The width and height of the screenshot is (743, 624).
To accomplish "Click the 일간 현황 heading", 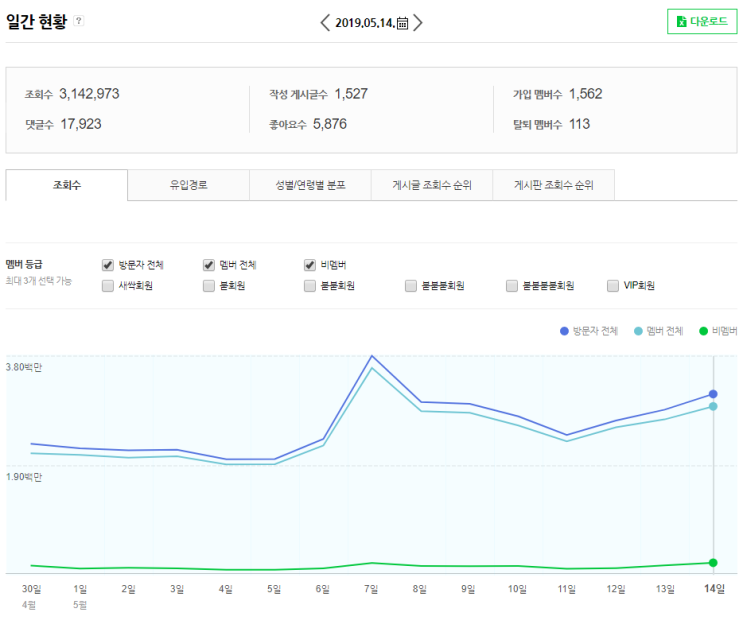I will (36, 21).
